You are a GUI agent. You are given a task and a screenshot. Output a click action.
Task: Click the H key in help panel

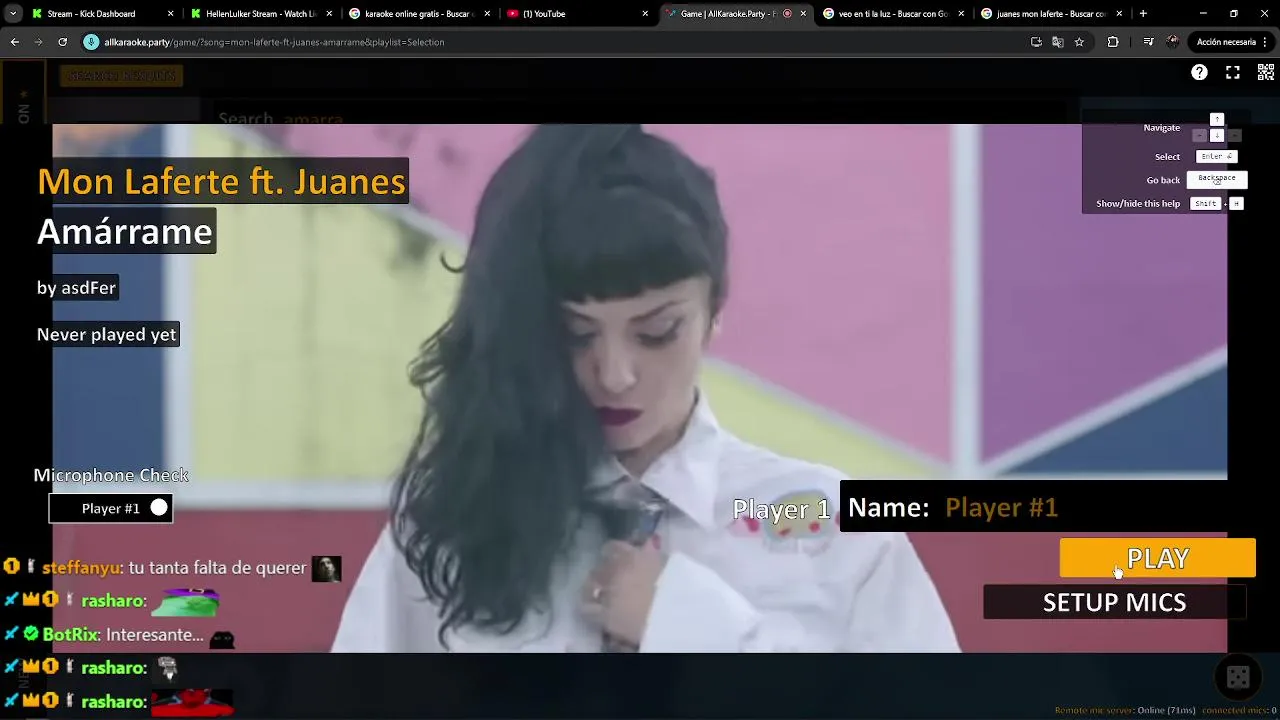coord(1236,203)
